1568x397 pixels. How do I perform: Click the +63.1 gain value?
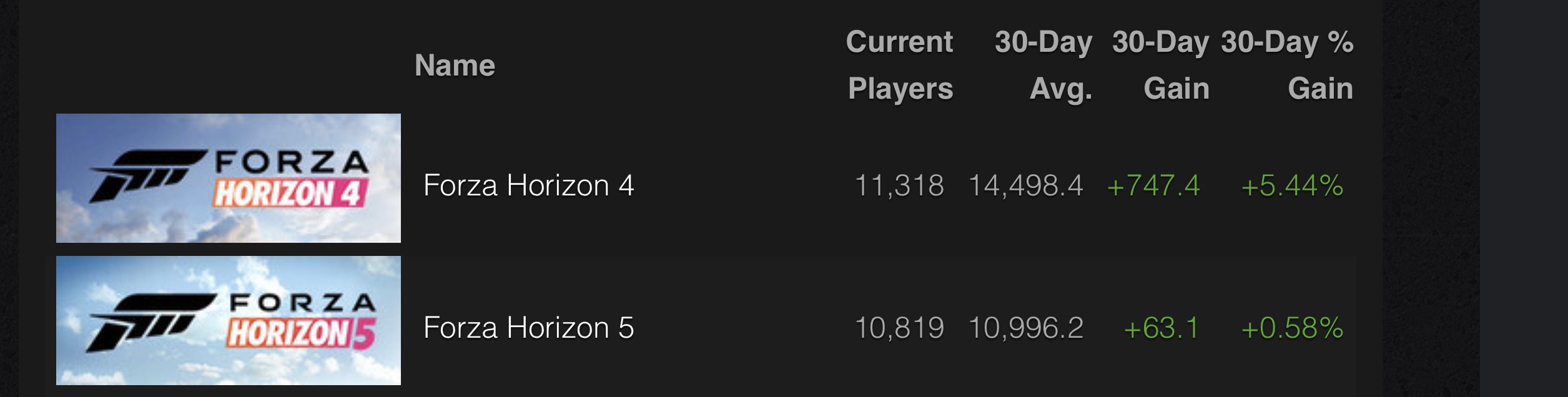[1161, 328]
